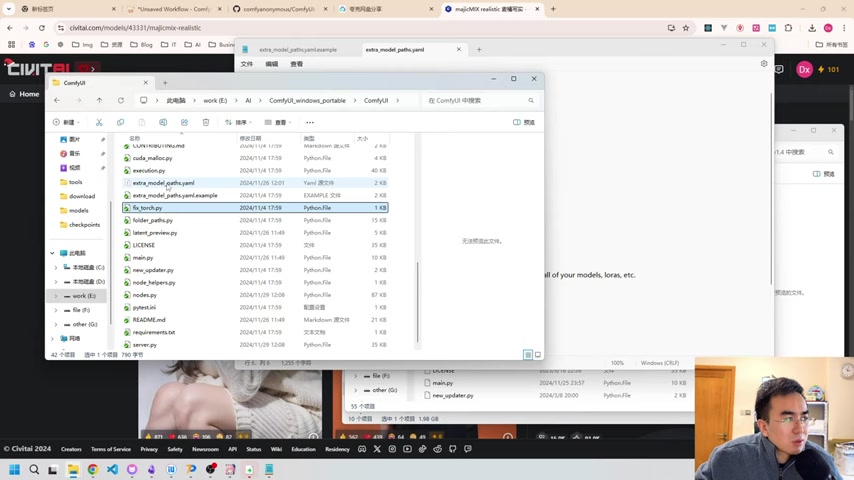Open the 查看 menu in Notepad

click(x=296, y=64)
